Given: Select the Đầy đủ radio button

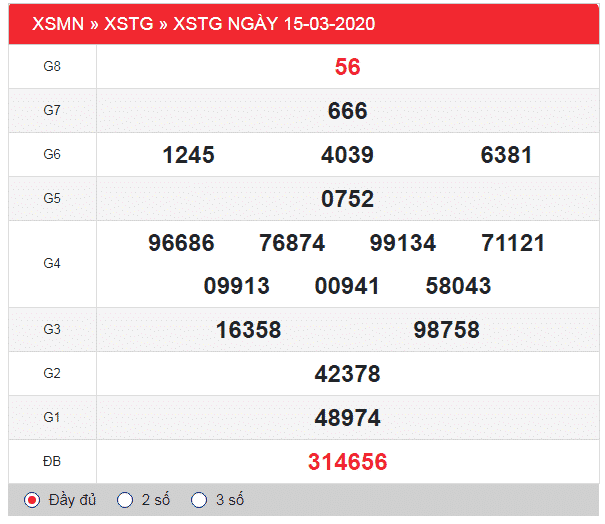Looking at the screenshot, I should [x=32, y=500].
